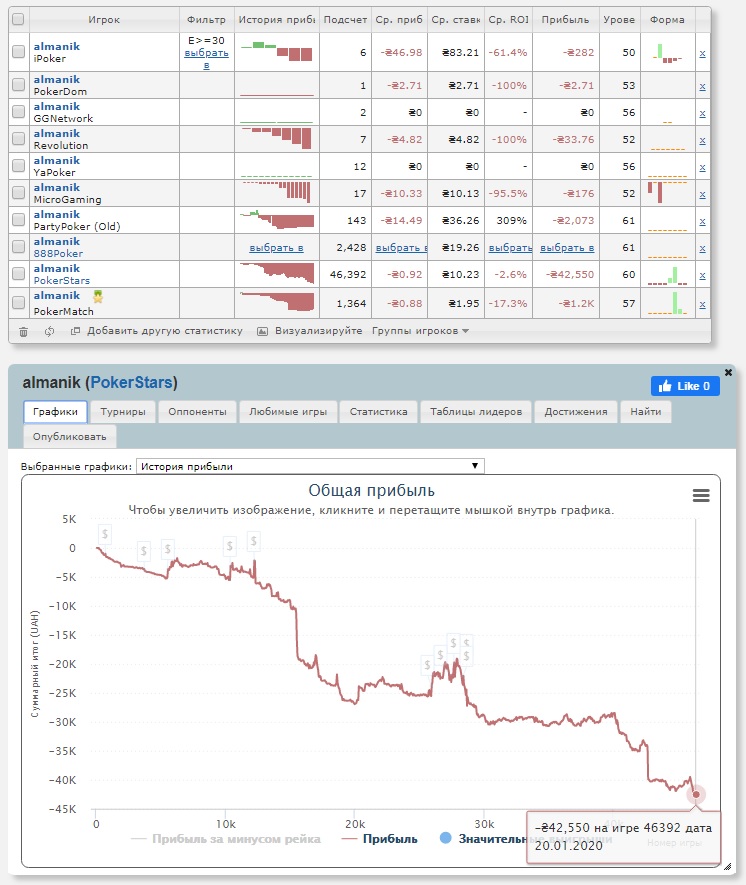Viewport: 746px width, 885px height.
Task: Click the first dollar marker at chart start
Action: coord(104,534)
